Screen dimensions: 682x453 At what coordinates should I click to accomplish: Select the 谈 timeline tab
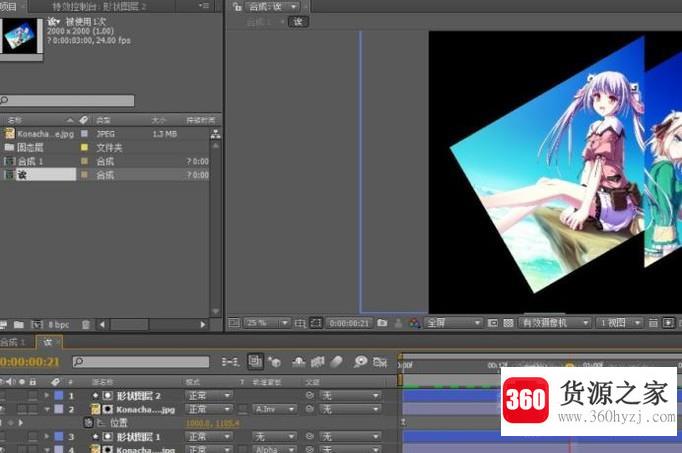[x=47, y=342]
